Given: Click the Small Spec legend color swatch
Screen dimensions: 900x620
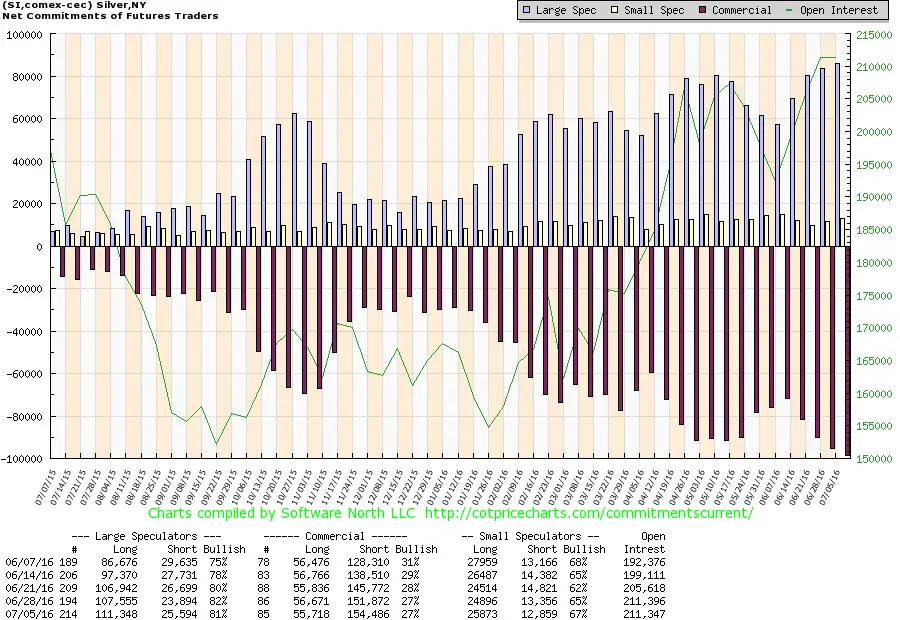Looking at the screenshot, I should click(615, 10).
